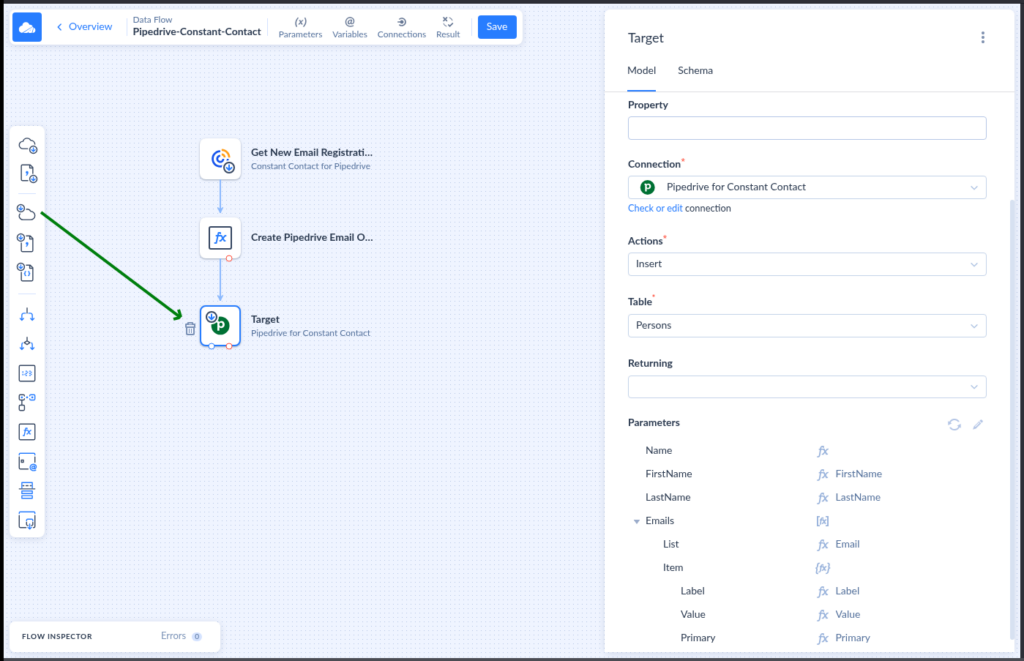The height and width of the screenshot is (661, 1024).
Task: Open the Result settings
Action: [447, 27]
